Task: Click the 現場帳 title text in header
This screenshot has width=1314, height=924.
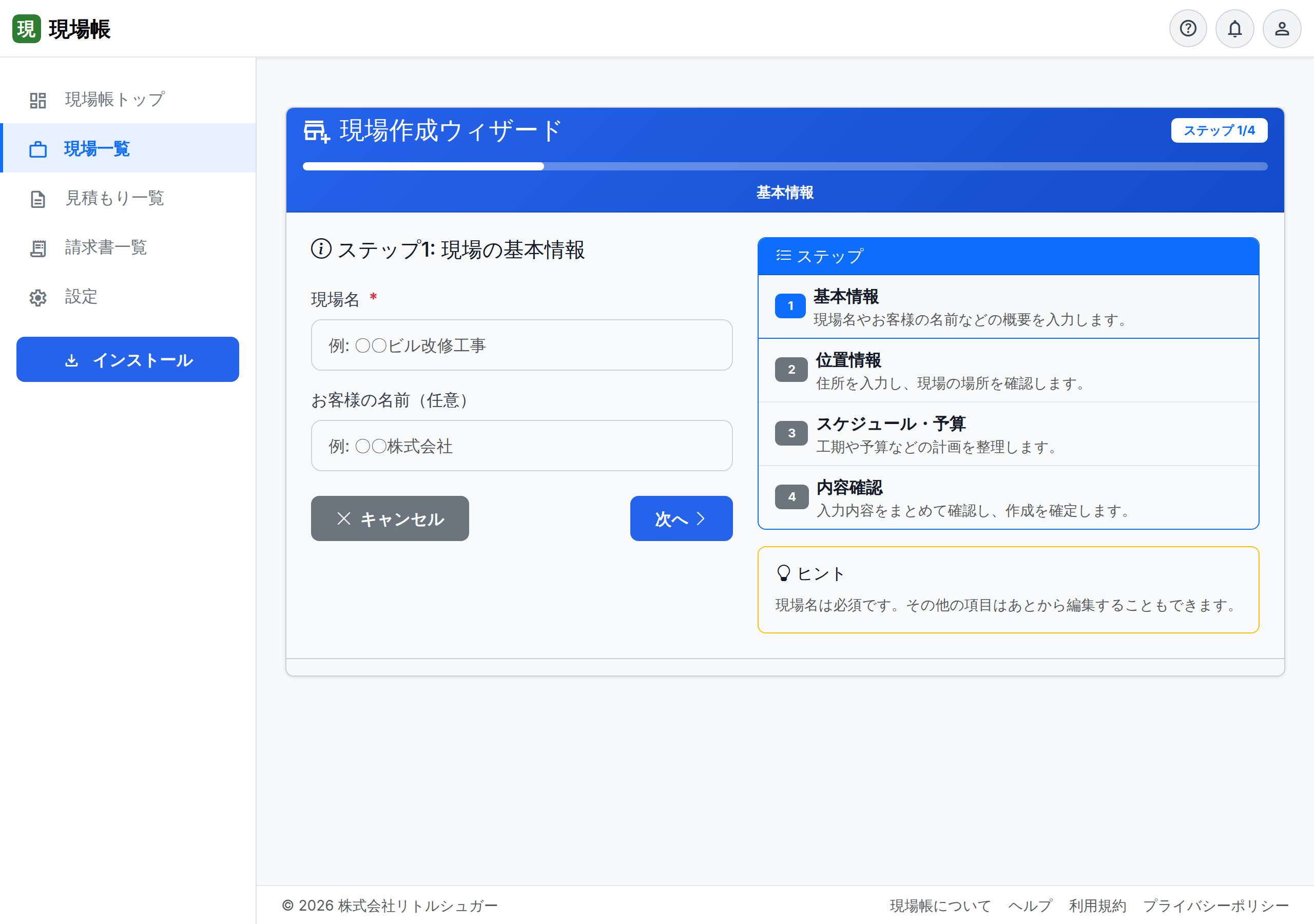Action: point(80,29)
